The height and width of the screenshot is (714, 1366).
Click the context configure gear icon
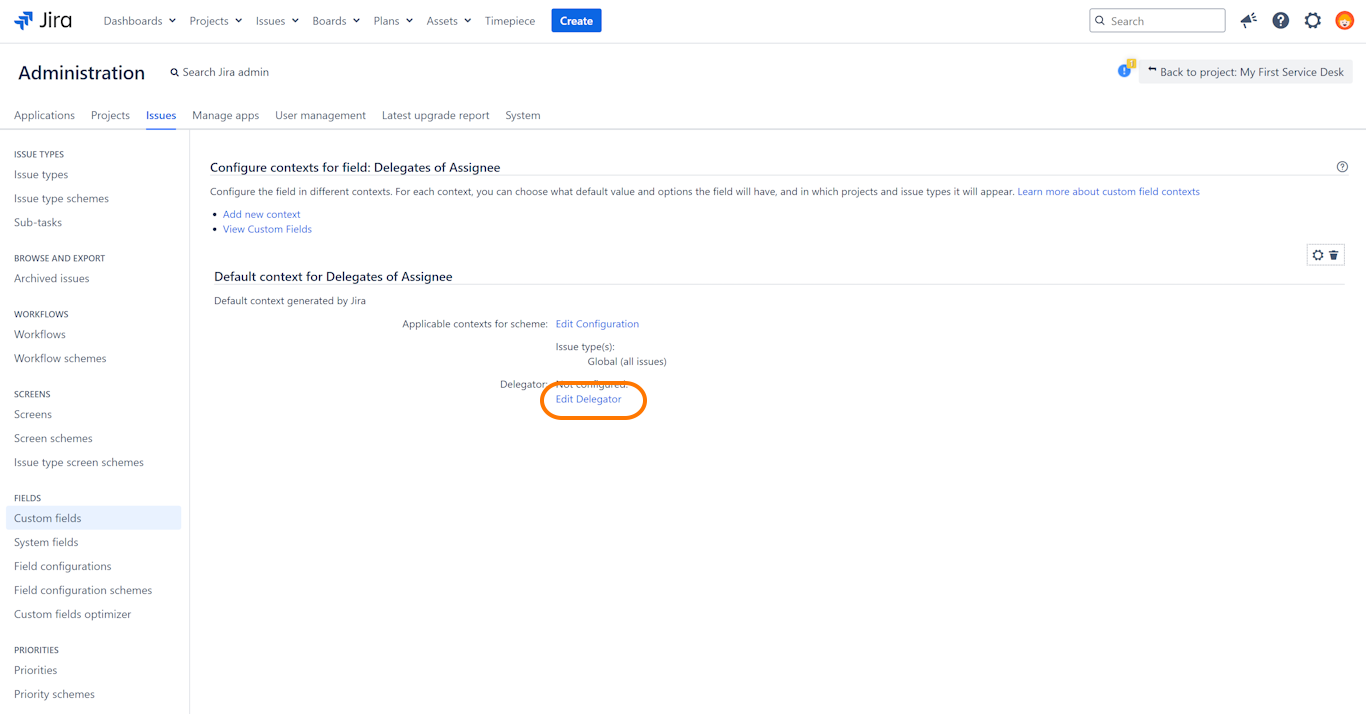tap(1318, 255)
